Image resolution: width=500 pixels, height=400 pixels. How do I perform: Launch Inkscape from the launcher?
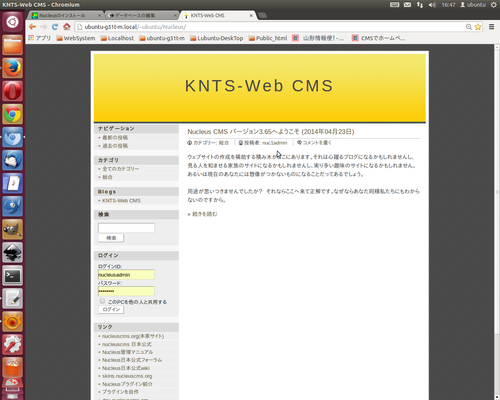pos(12,252)
